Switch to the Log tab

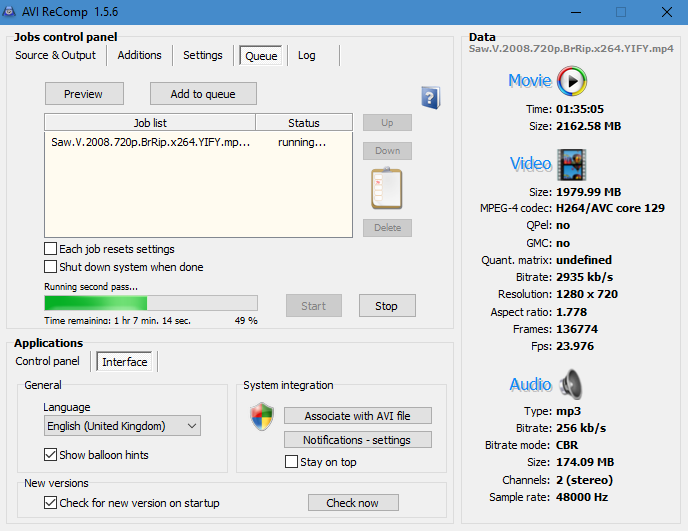pos(307,55)
